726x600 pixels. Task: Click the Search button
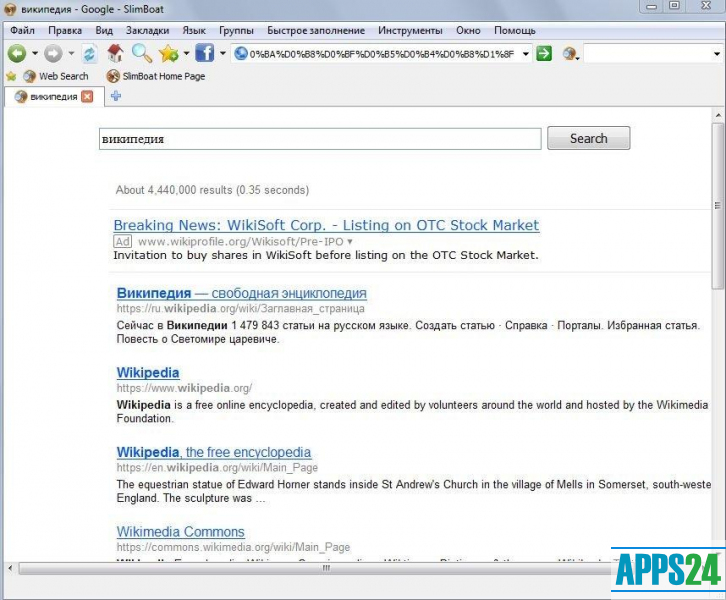(x=588, y=138)
